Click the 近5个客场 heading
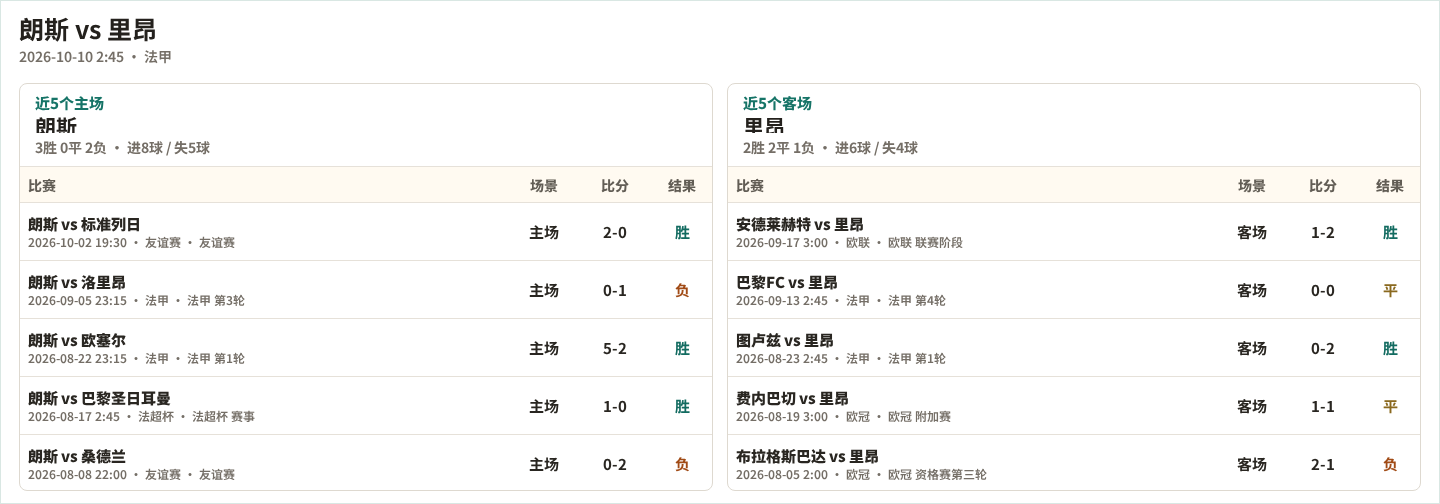This screenshot has width=1440, height=504. coord(777,103)
